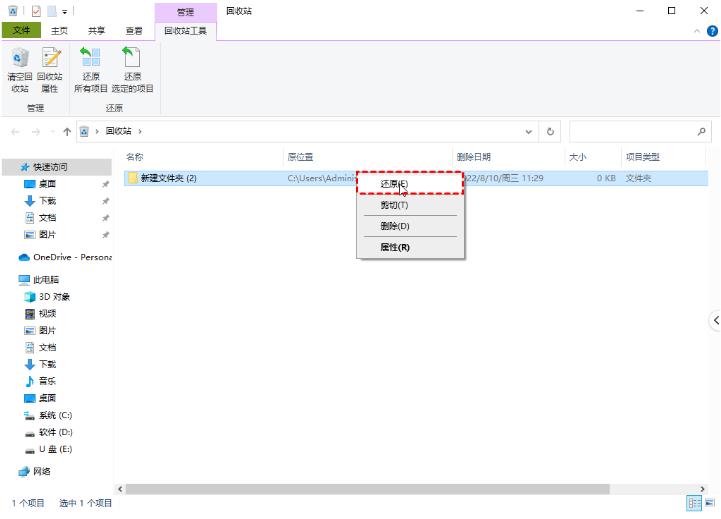Click the side-panel arrow at right window edge
Viewport: 721px width, 519px height.
[715, 320]
